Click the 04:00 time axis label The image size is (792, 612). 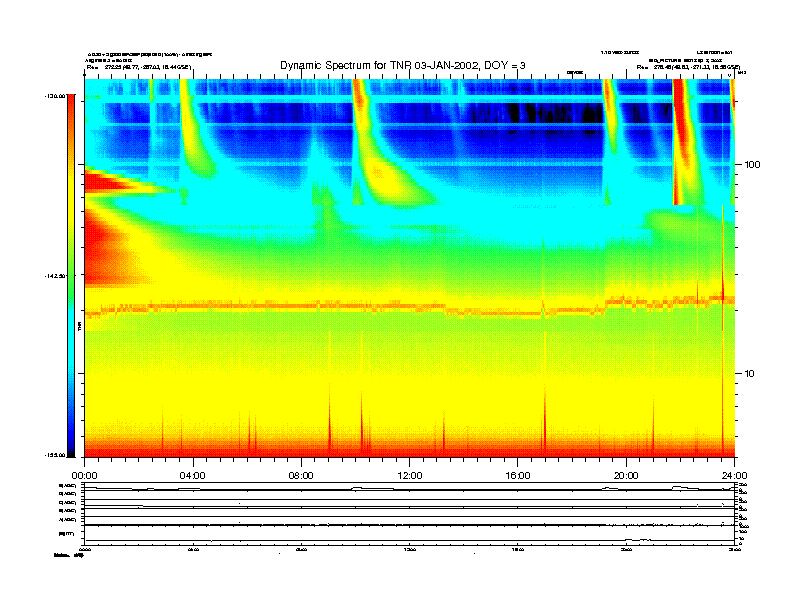click(192, 476)
